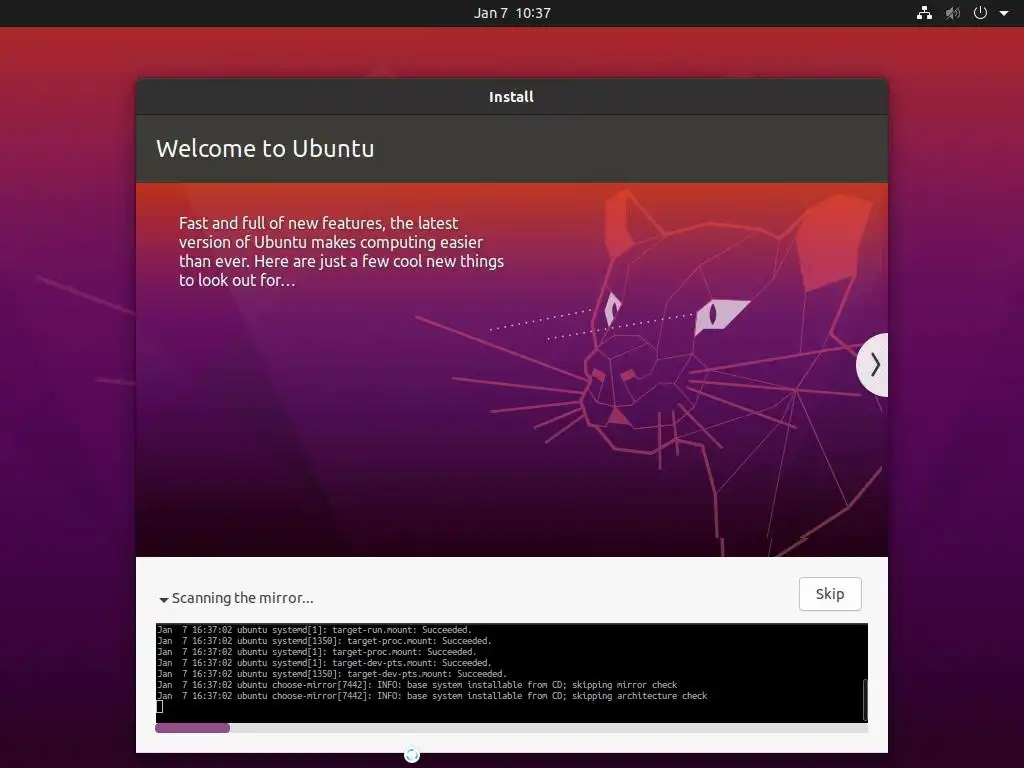This screenshot has height=768, width=1024.
Task: Click the spinning busy cursor below installer
Action: 411,755
